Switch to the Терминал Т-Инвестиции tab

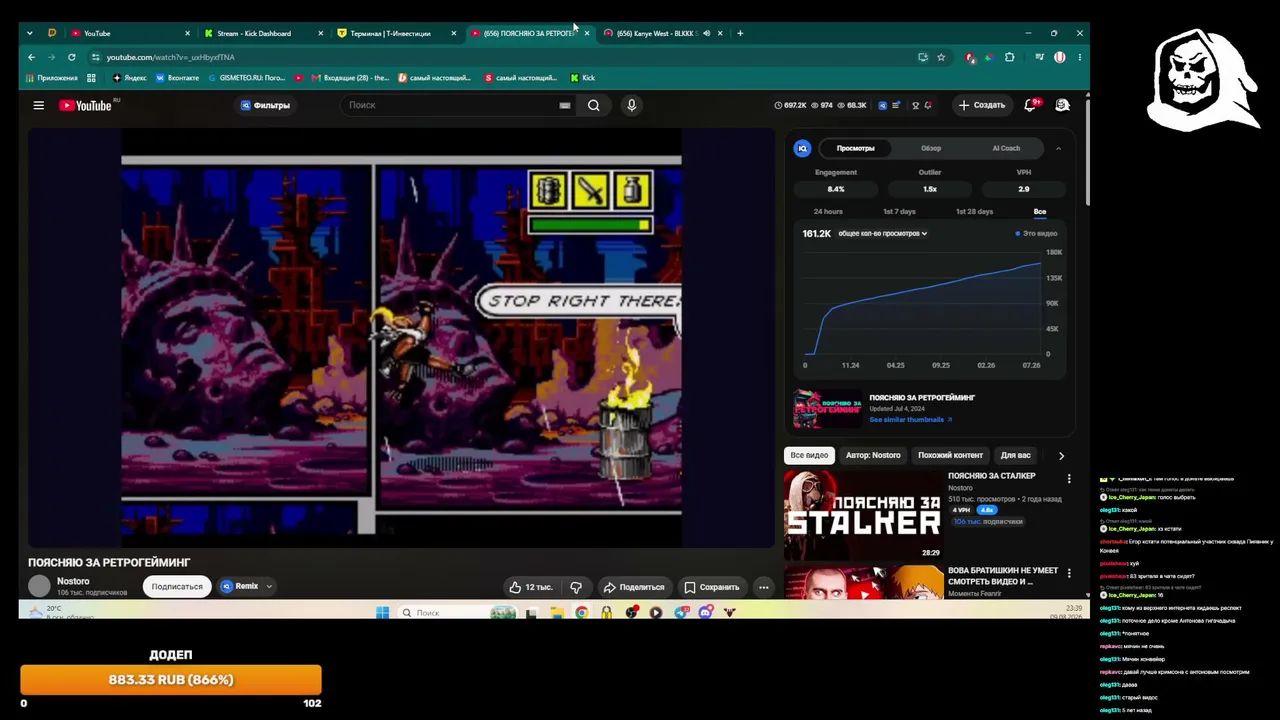396,33
